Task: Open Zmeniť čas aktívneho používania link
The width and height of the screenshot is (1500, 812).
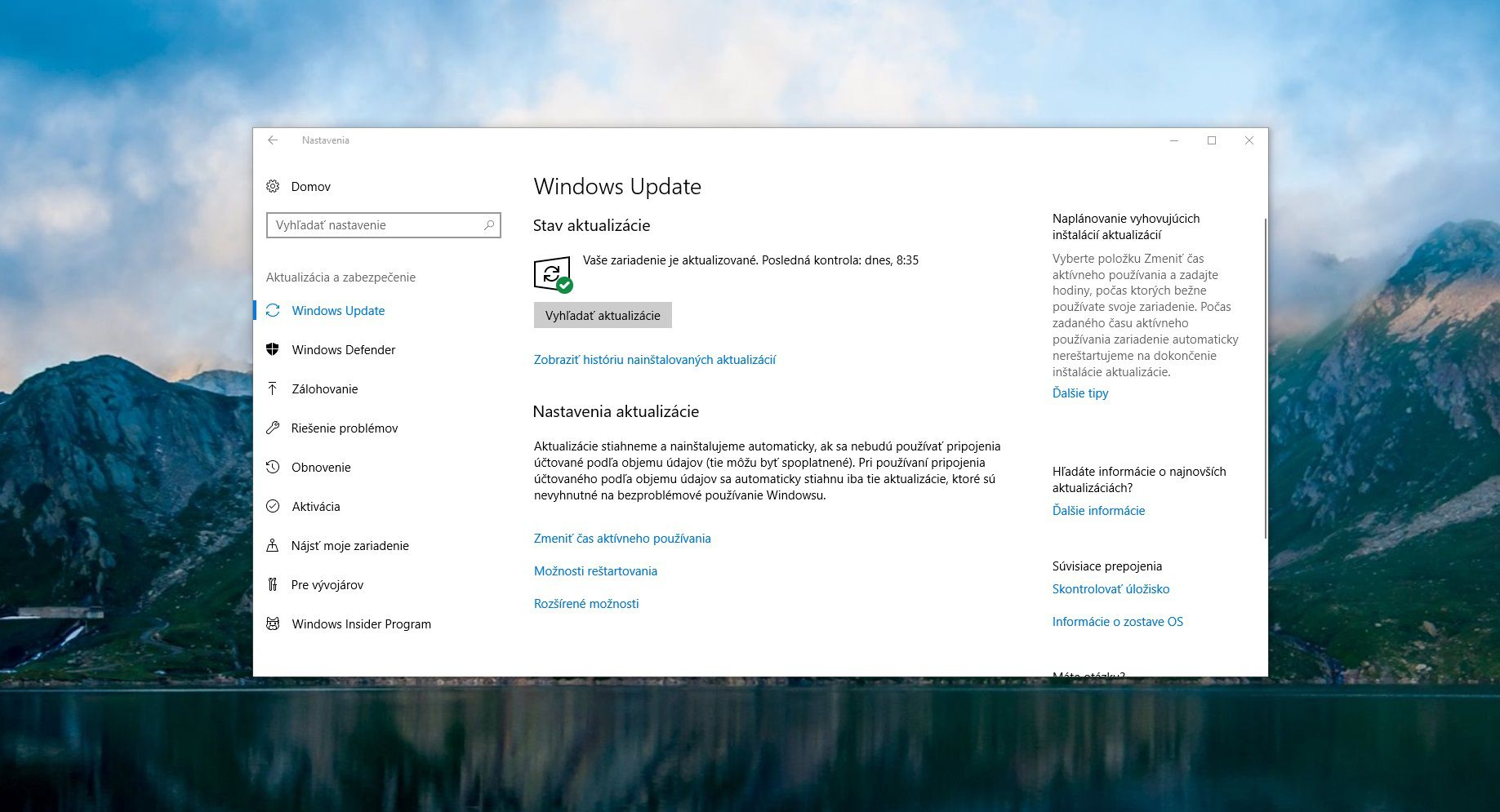Action: pyautogui.click(x=622, y=538)
